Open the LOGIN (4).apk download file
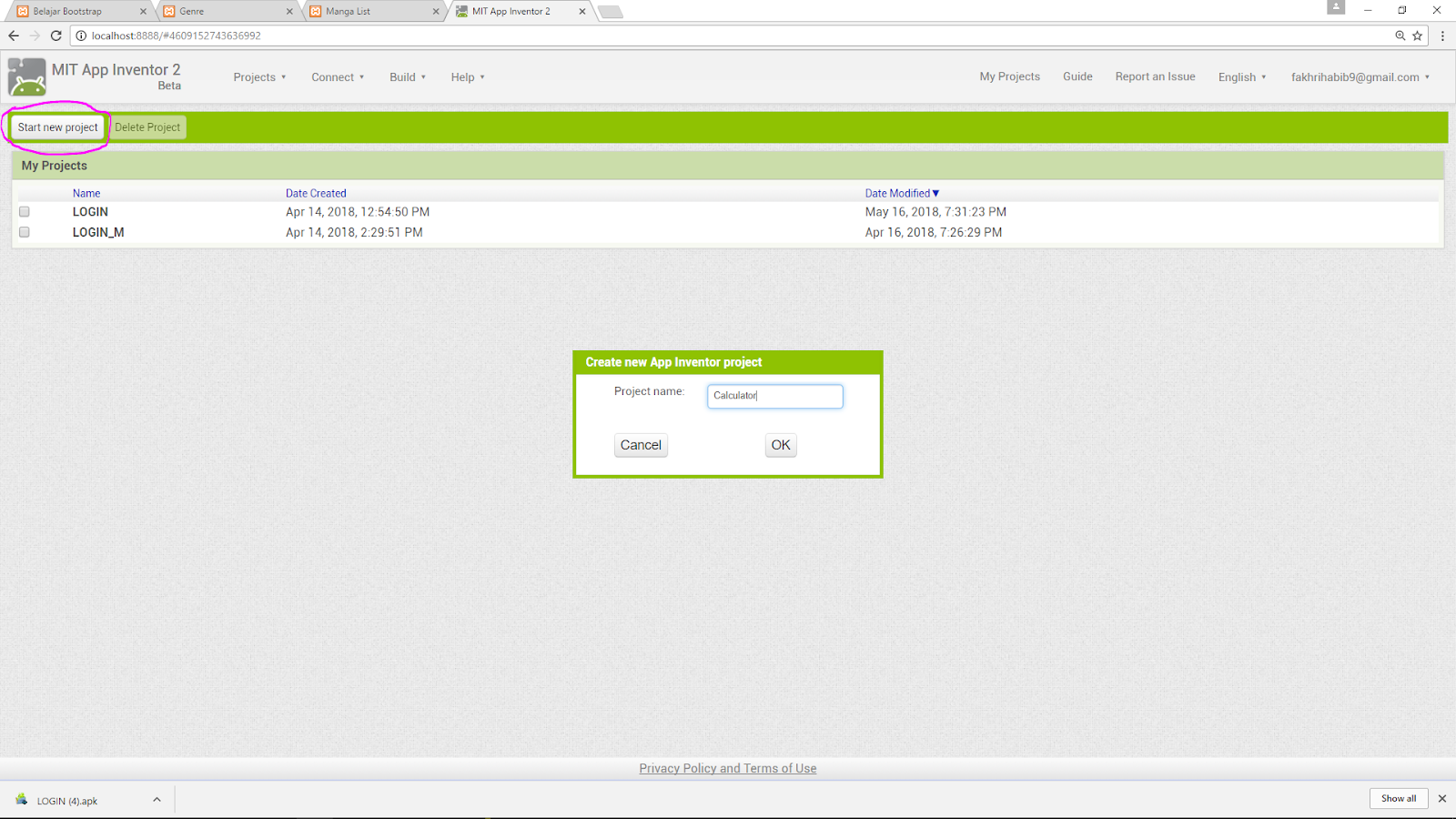This screenshot has width=1456, height=819. tap(67, 801)
